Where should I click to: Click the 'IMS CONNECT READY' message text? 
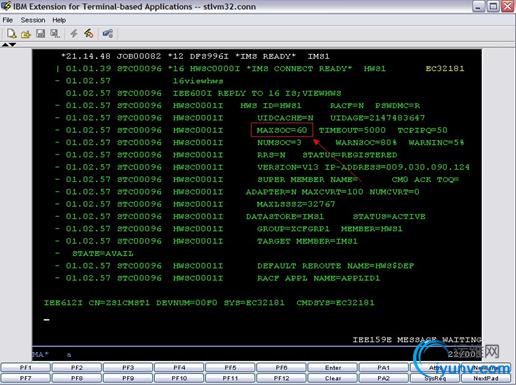[299, 68]
